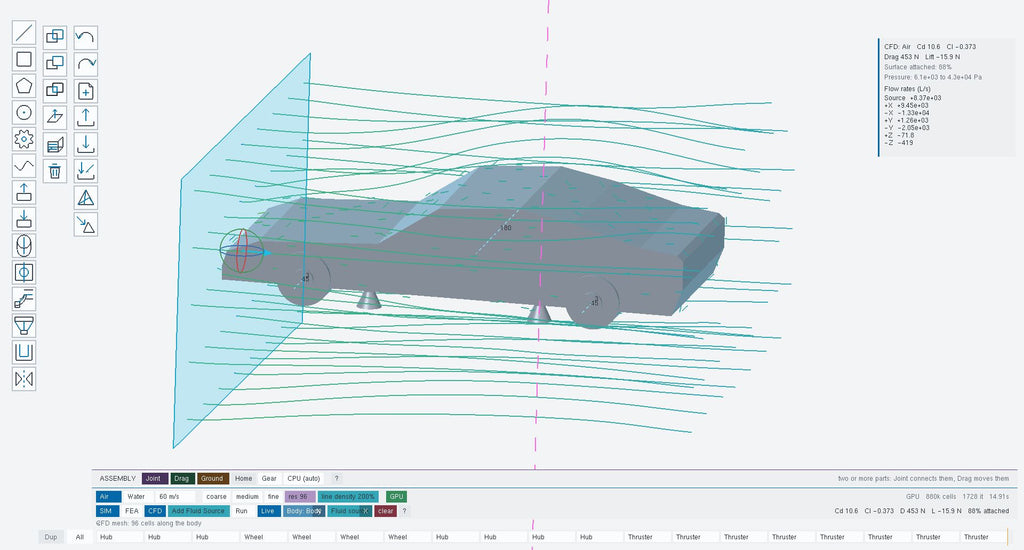The image size is (1024, 550).
Task: Select the funnel nozzle tool
Action: pos(24,326)
